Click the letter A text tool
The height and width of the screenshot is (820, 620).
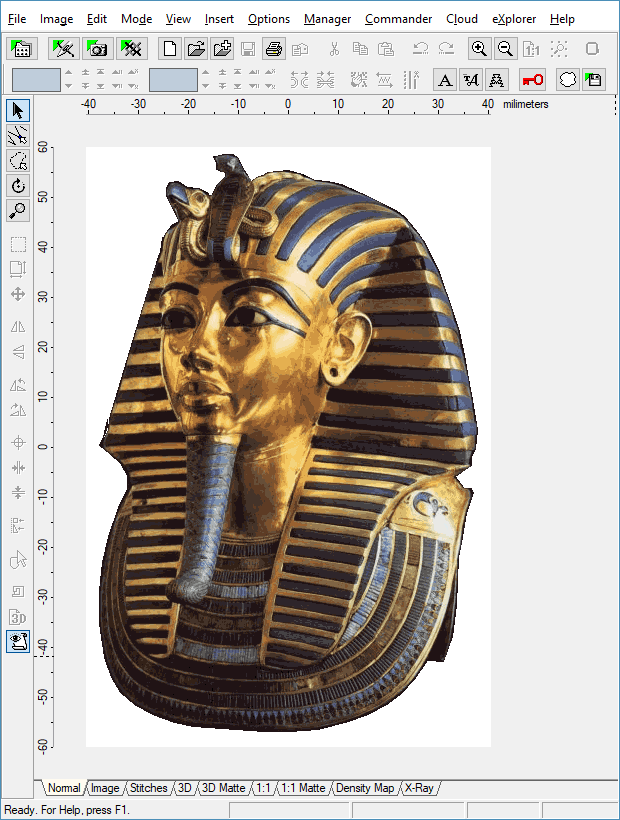(445, 80)
